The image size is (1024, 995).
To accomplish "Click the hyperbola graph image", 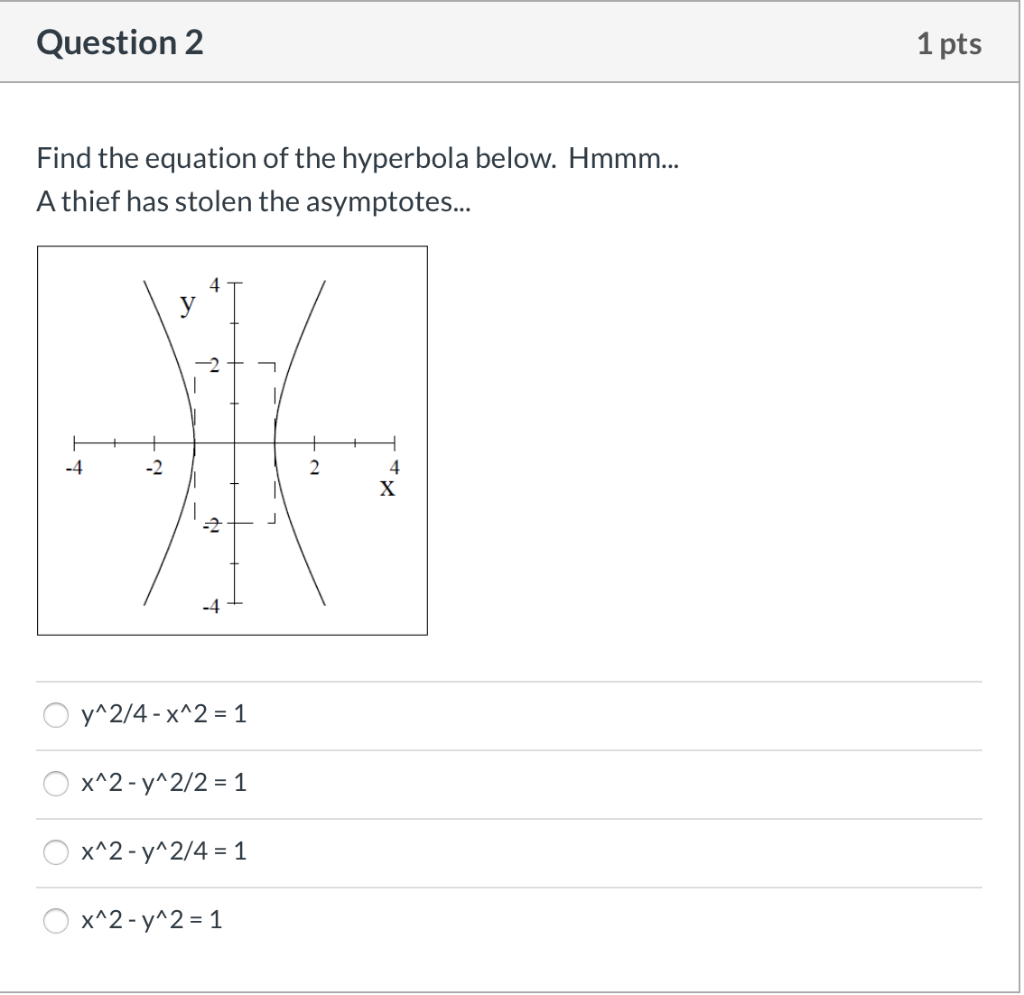I will click(x=232, y=440).
